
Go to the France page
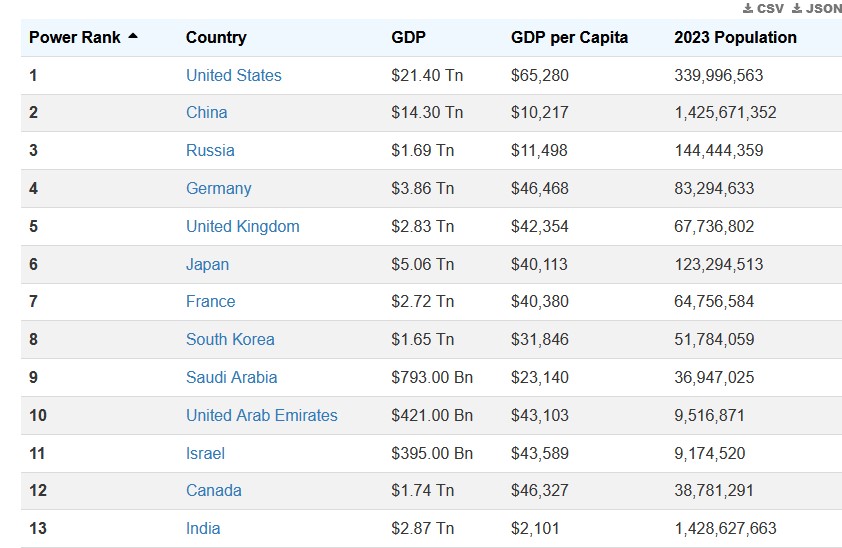coord(210,301)
